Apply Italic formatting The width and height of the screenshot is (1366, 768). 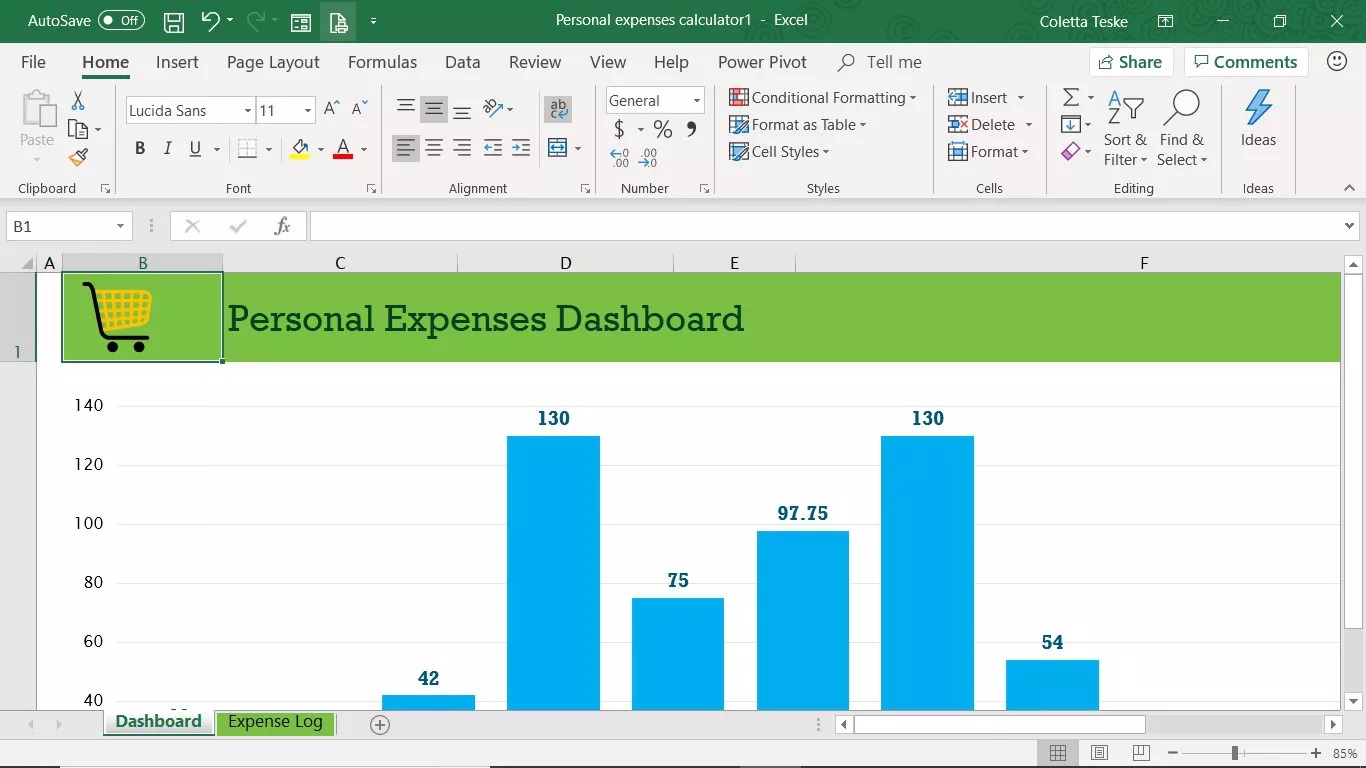167,149
